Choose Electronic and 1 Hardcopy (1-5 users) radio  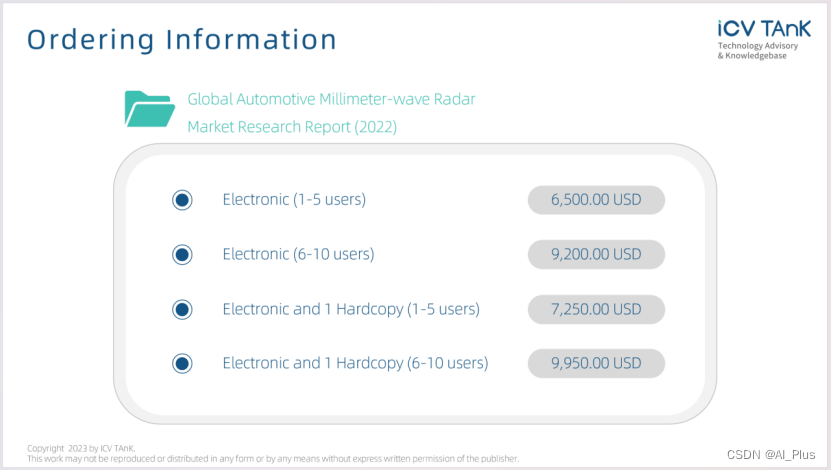[182, 309]
